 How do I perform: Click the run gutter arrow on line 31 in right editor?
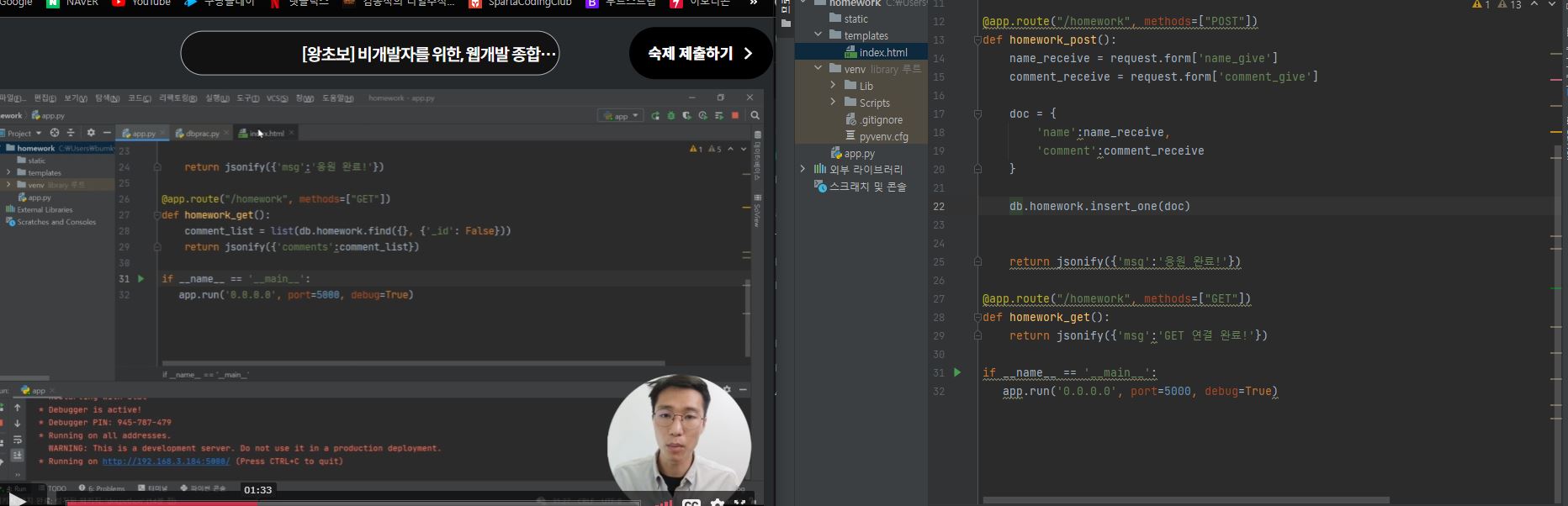pyautogui.click(x=957, y=372)
